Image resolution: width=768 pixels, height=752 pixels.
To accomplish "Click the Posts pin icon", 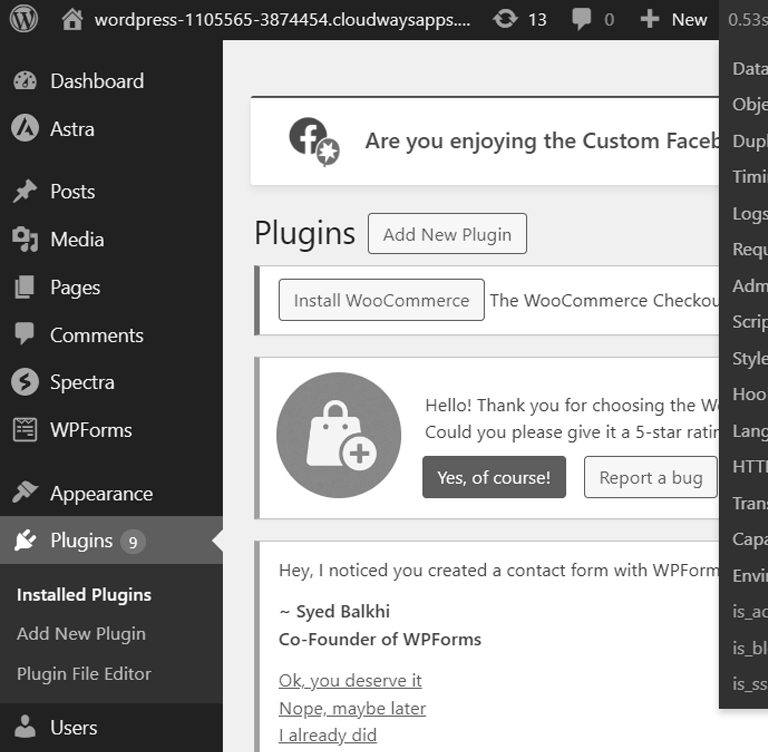I will (x=25, y=191).
